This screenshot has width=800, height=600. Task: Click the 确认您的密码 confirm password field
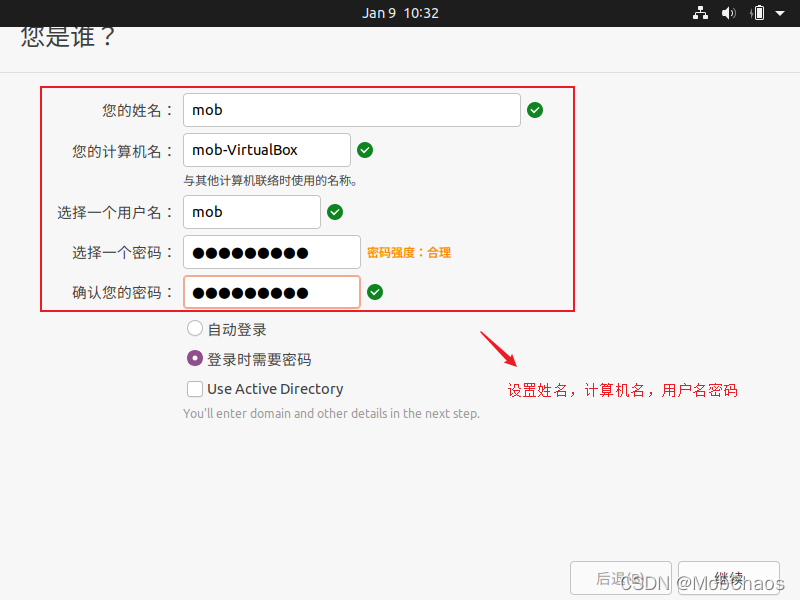(272, 292)
